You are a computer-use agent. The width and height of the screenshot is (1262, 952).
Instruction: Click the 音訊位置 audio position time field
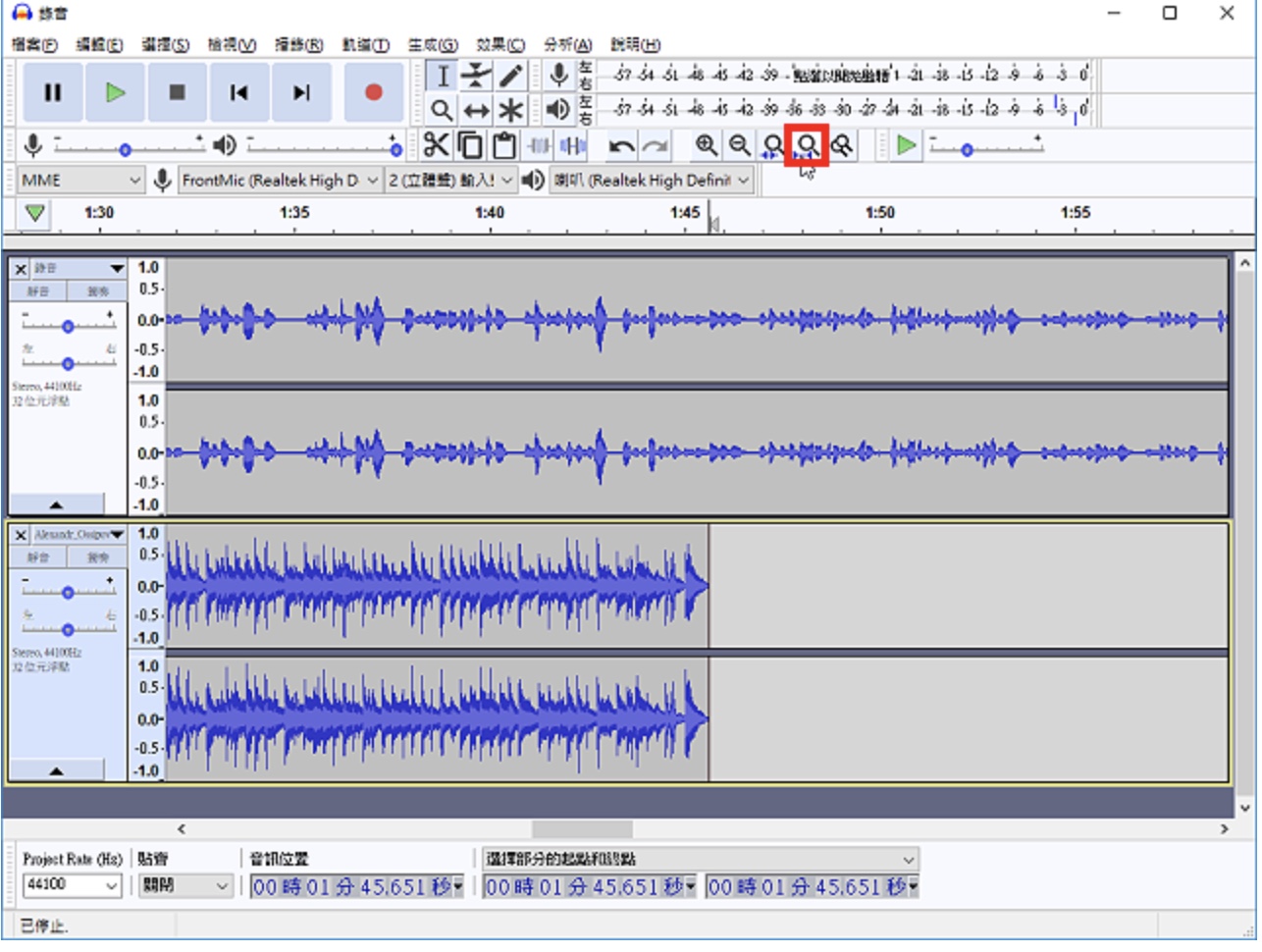click(x=357, y=887)
